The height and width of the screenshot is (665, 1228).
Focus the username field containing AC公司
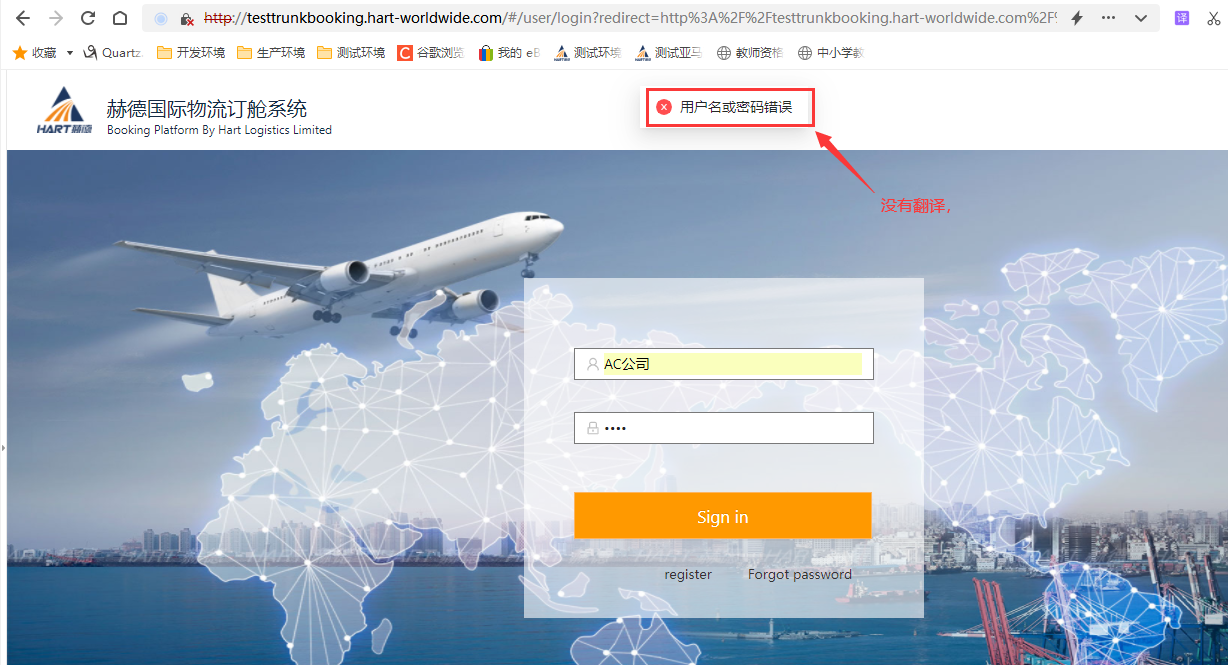[x=724, y=364]
